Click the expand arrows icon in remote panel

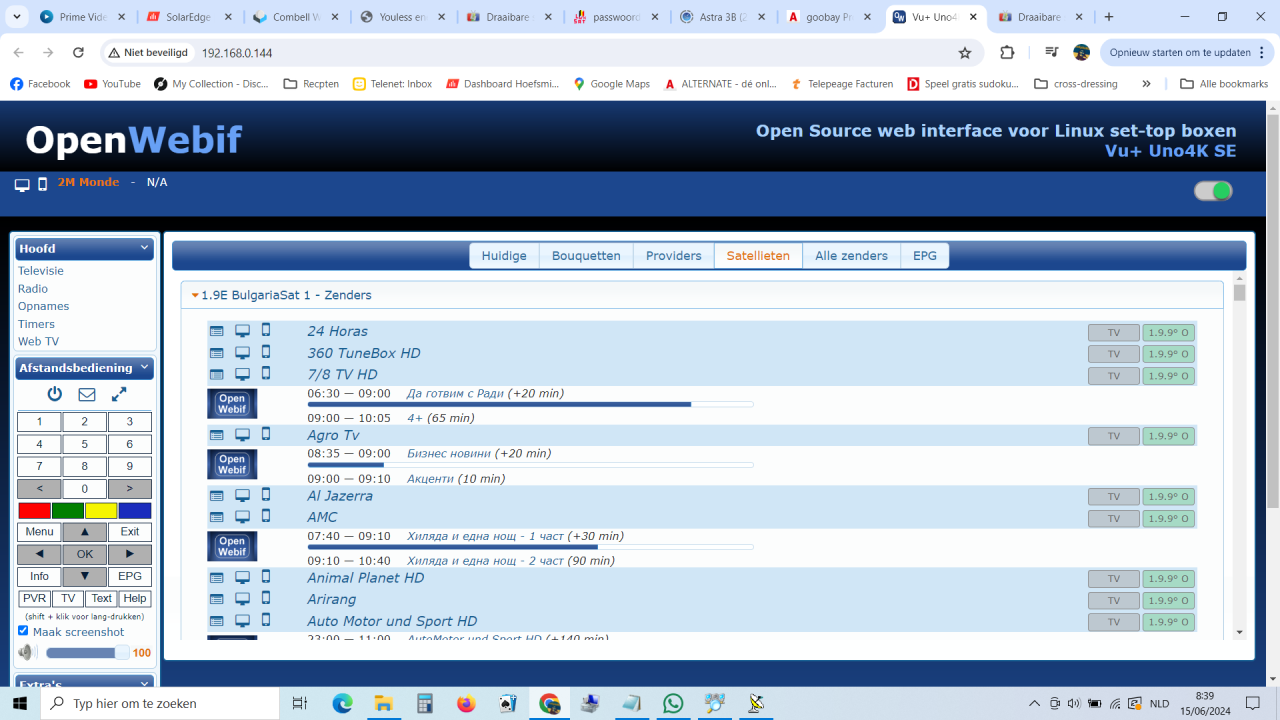(x=119, y=394)
